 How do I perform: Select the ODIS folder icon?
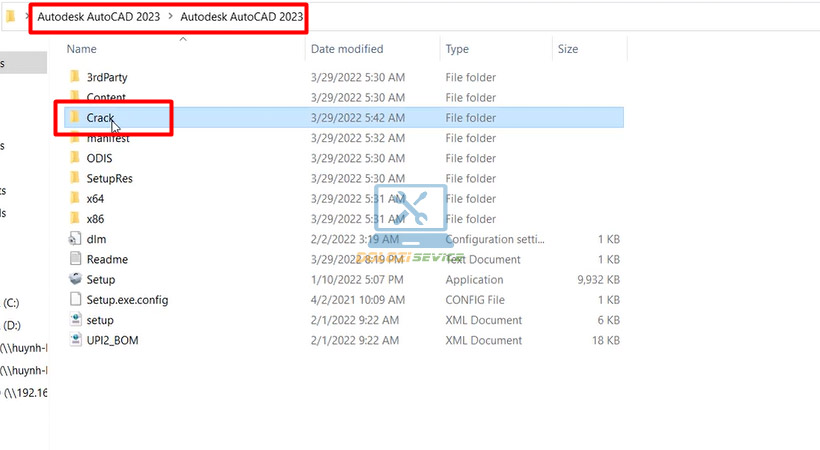coord(75,158)
